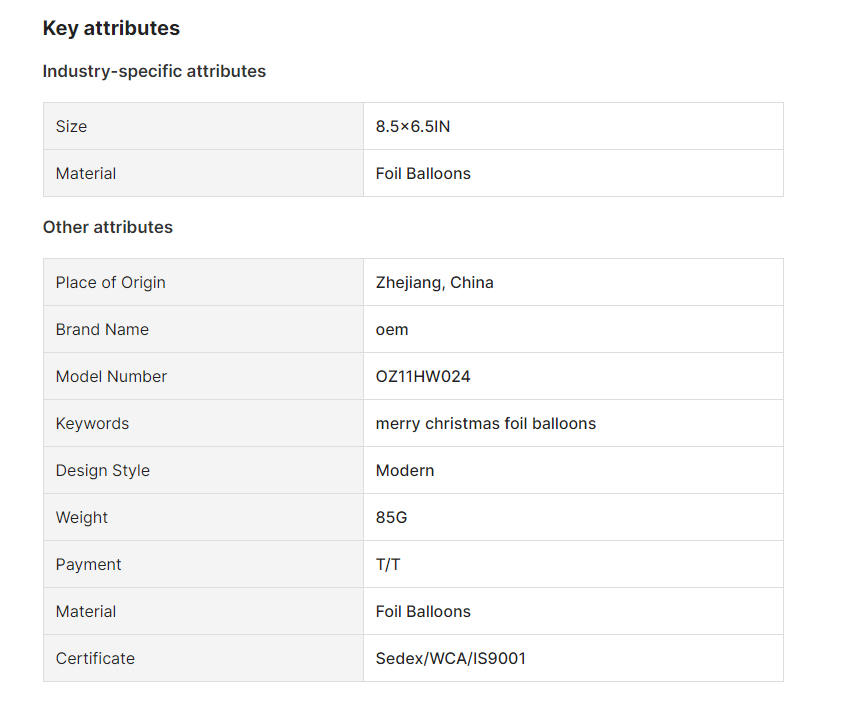
Task: Select the 8.5×6.5IN size value
Action: click(413, 127)
